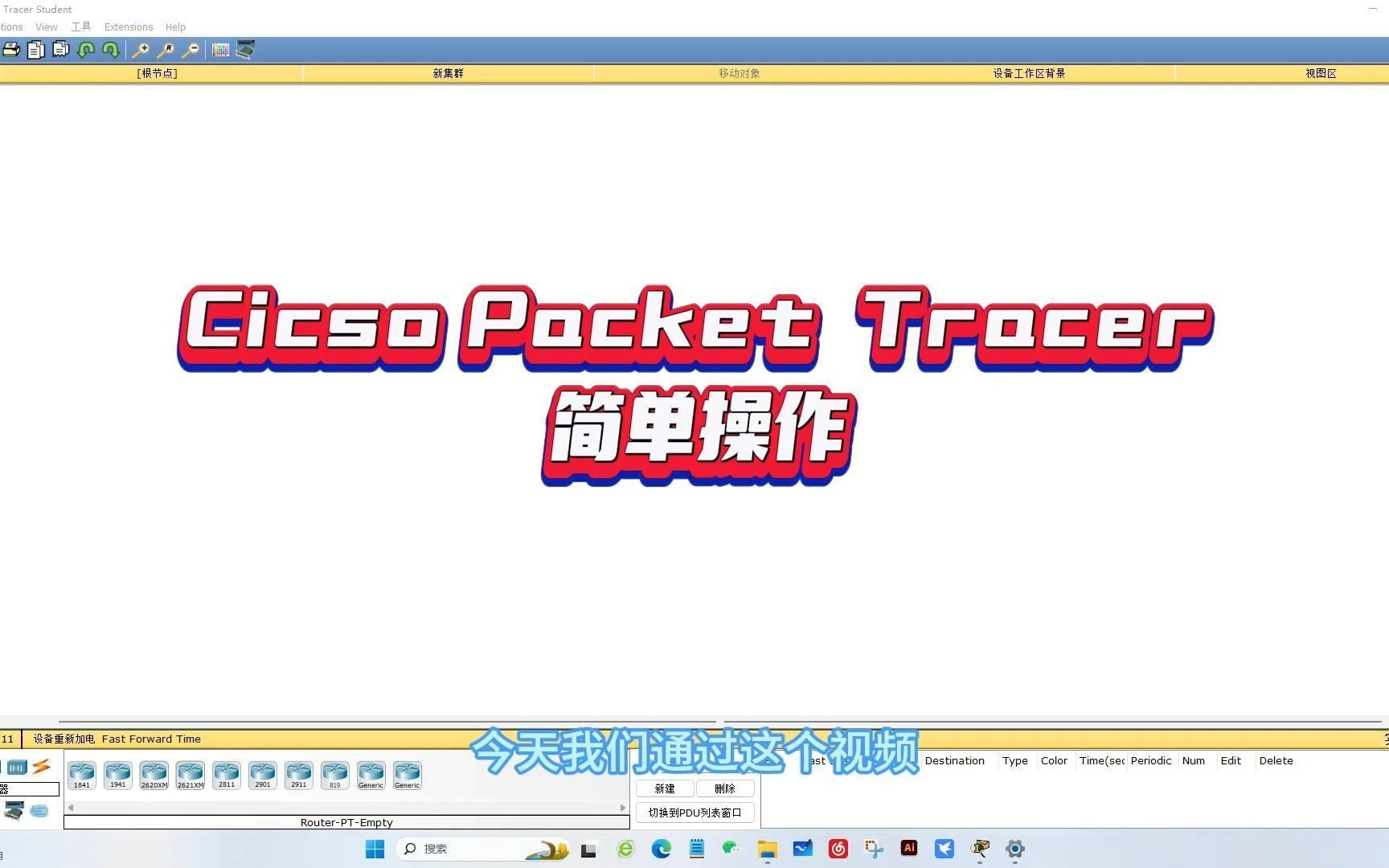Click the 新建 scenario button
1389x868 pixels.
(665, 788)
